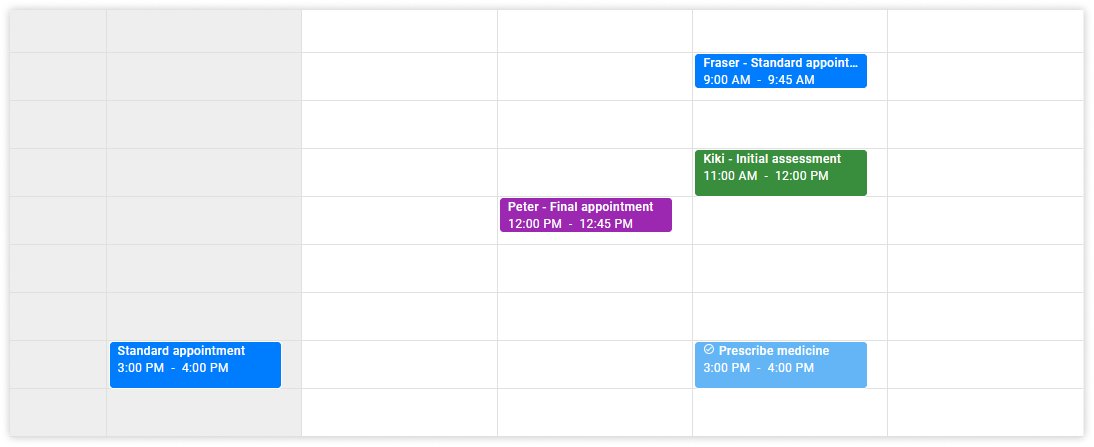Open Kiki's Initial assessment appointment
This screenshot has width=1094, height=447.
click(780, 173)
